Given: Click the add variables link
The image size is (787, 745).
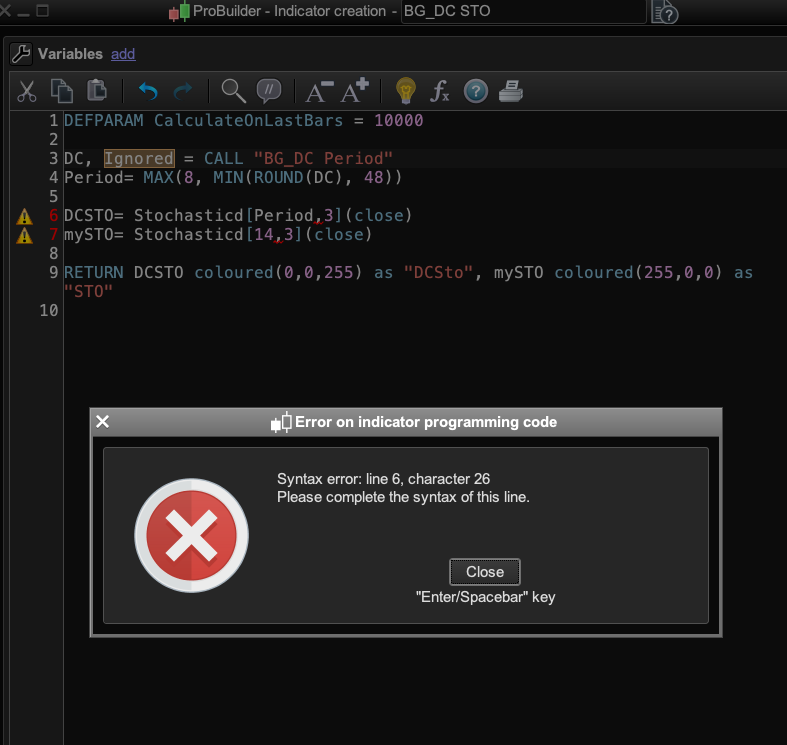Looking at the screenshot, I should (x=123, y=54).
